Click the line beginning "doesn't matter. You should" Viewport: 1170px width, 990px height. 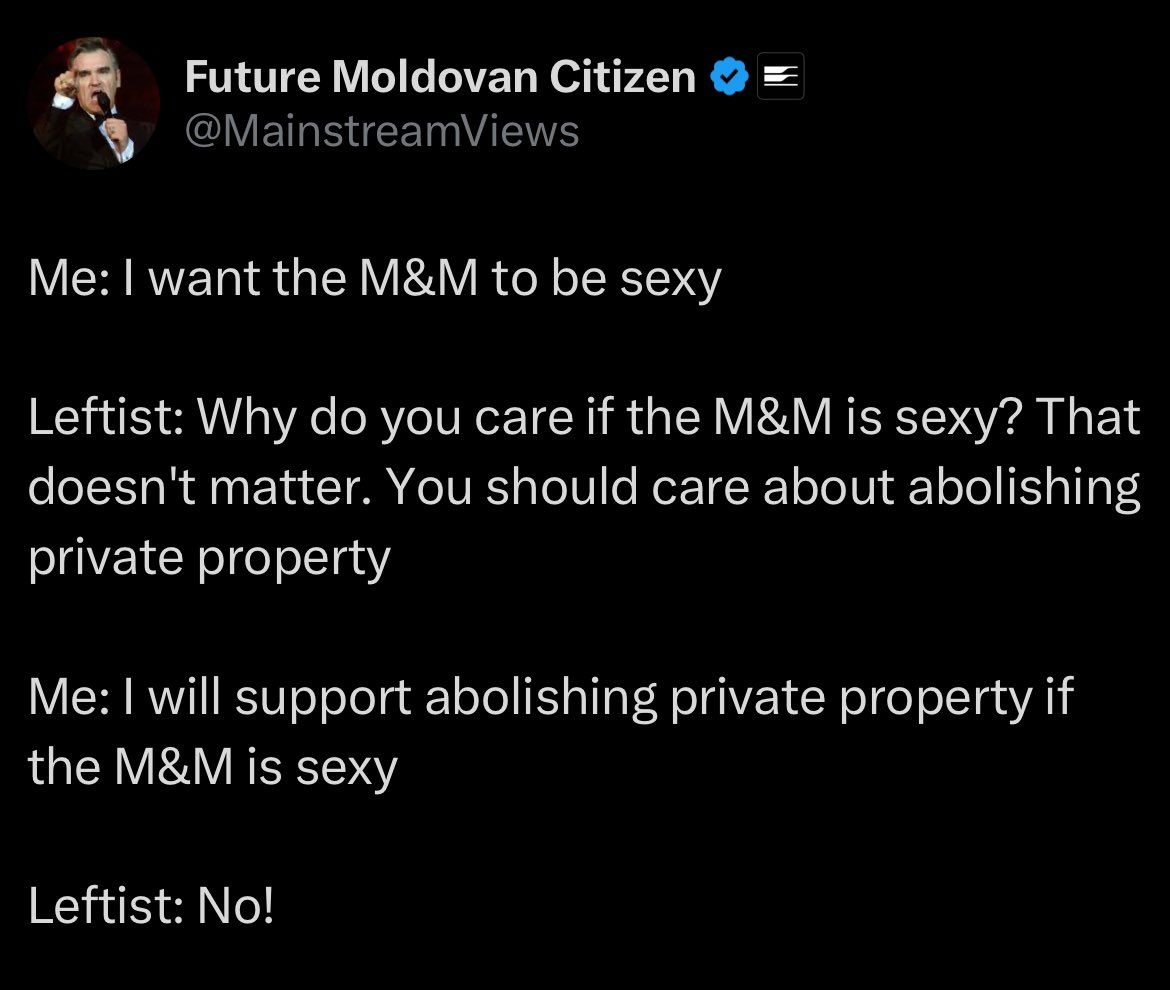pos(584,486)
